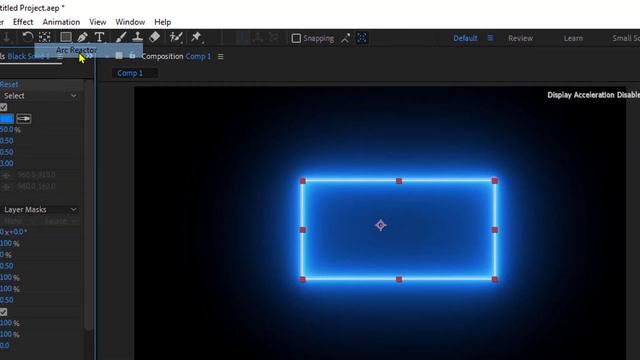Click the 3.00 value
This screenshot has width=640, height=360.
[x=7, y=163]
